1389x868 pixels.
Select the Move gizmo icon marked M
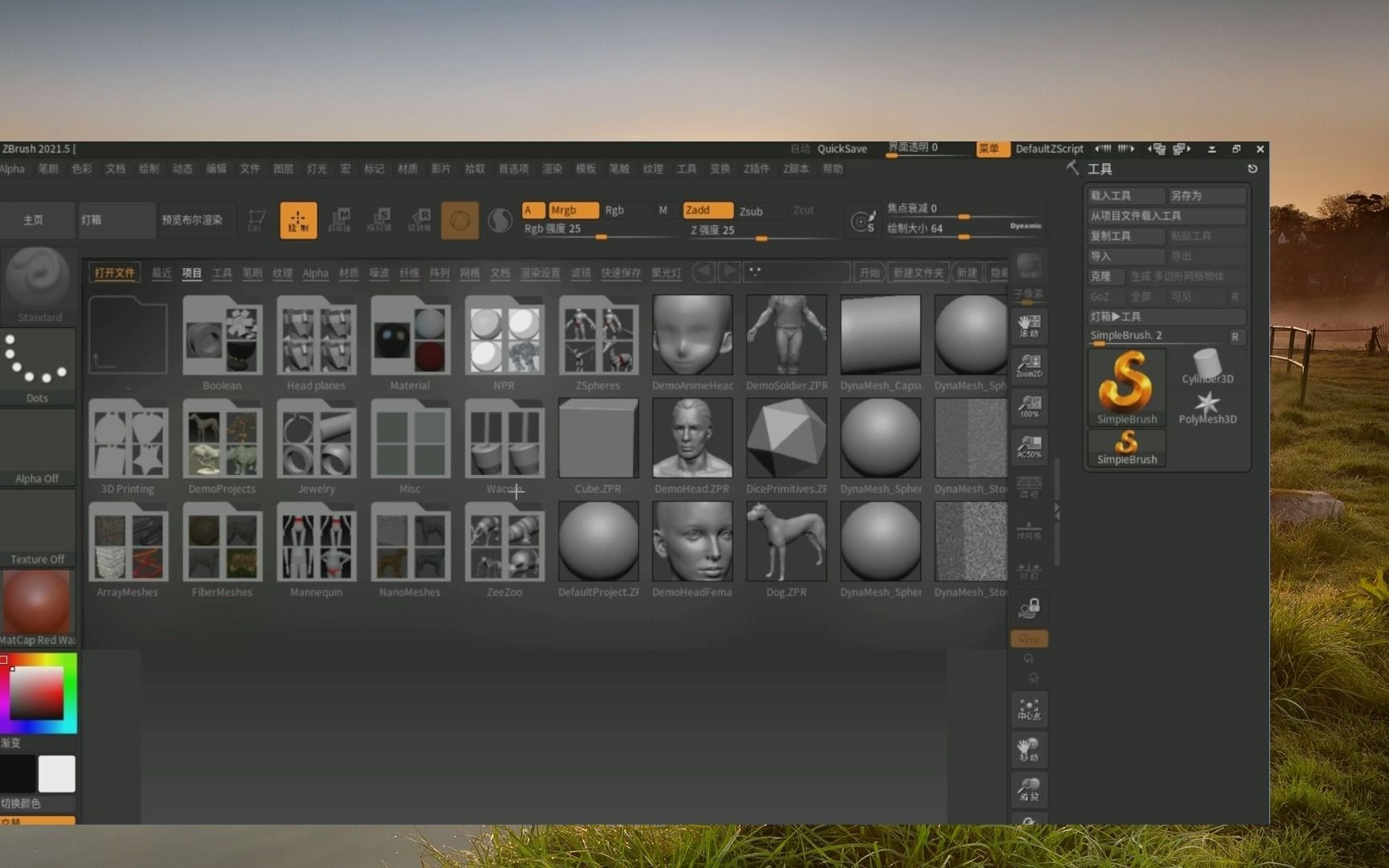tap(340, 220)
